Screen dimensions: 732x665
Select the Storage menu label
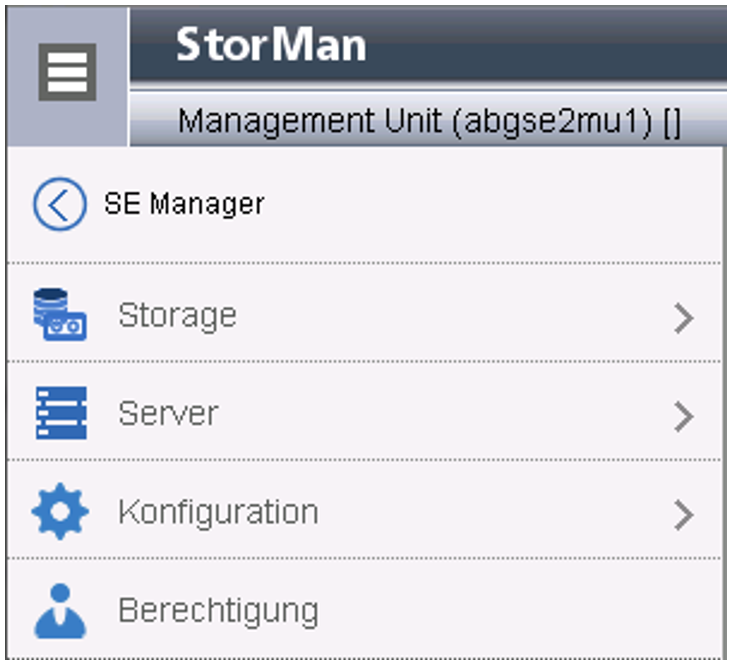point(177,315)
